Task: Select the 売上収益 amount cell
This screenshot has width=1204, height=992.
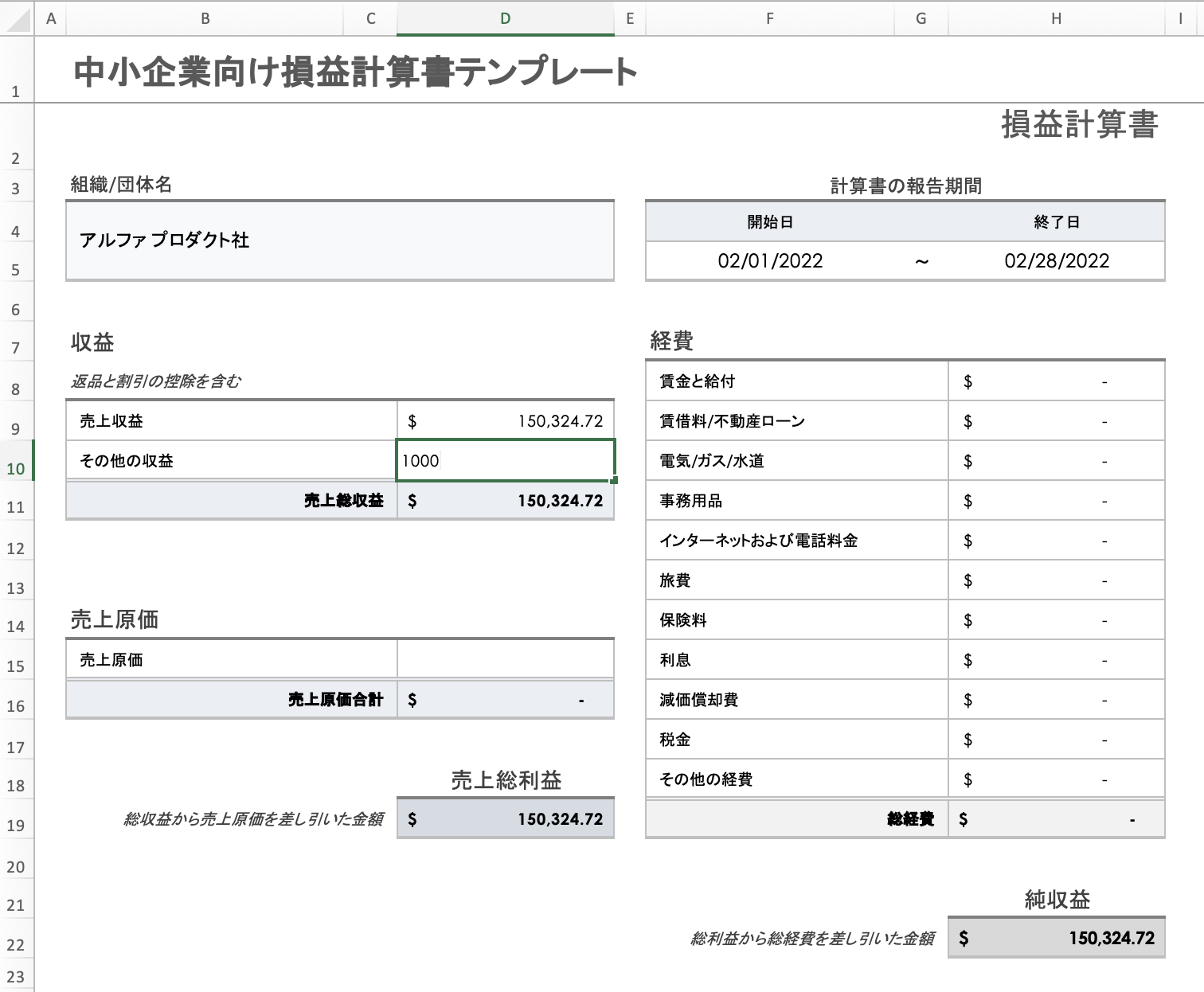Action: [506, 420]
